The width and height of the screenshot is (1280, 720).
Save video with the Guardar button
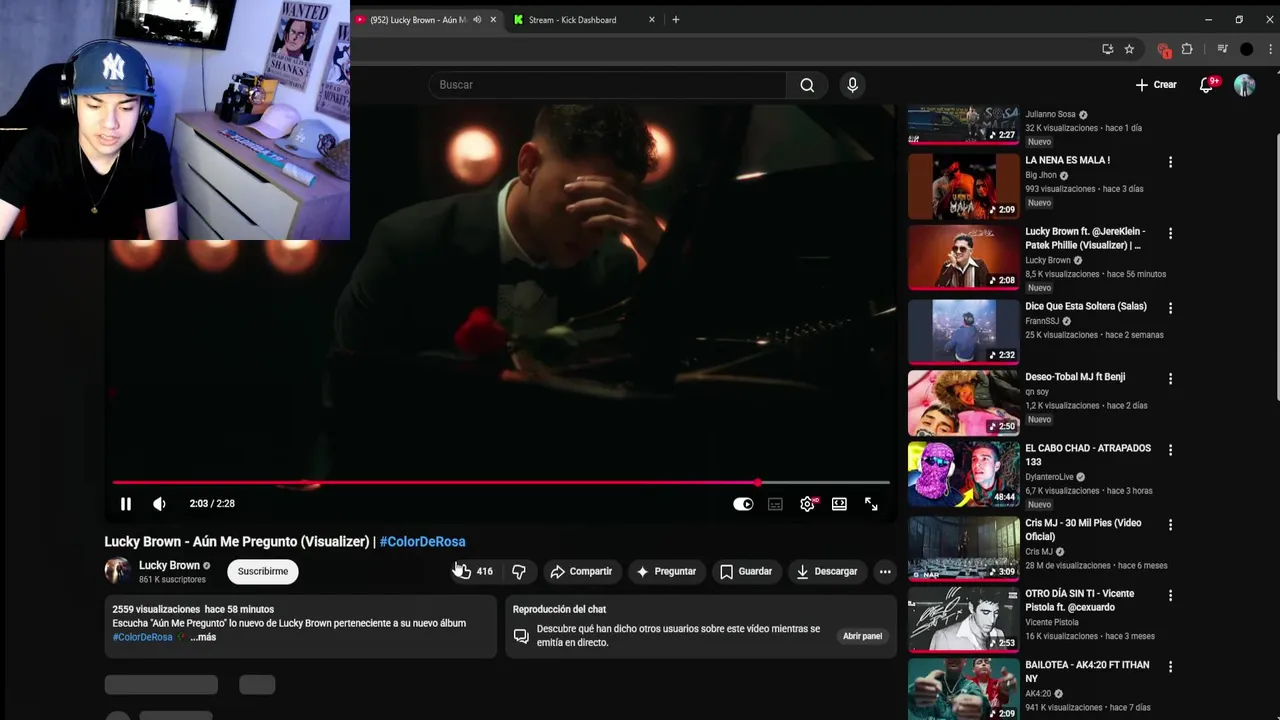(x=746, y=571)
